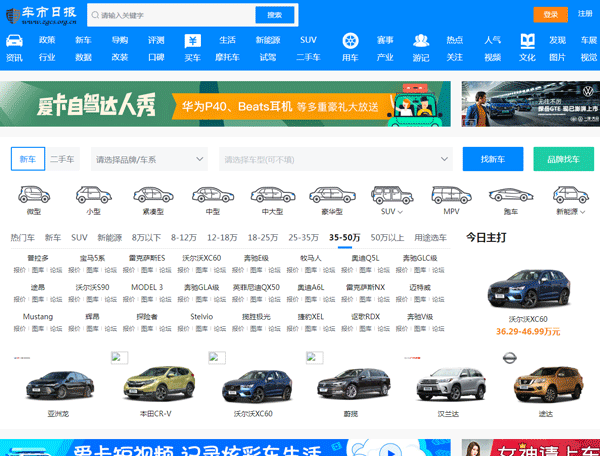This screenshot has height=456, width=600.
Task: Click the 车市日报 site logo
Action: [x=41, y=15]
